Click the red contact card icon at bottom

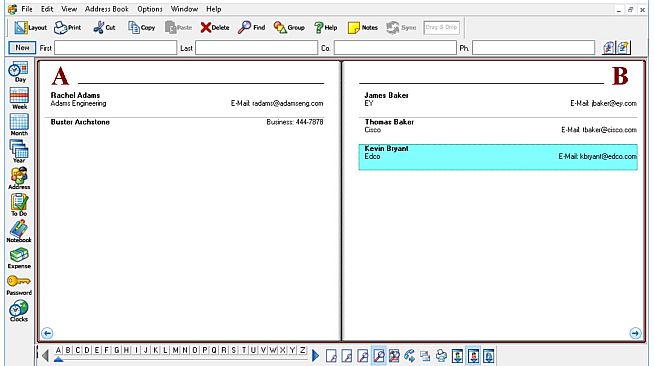click(x=473, y=356)
